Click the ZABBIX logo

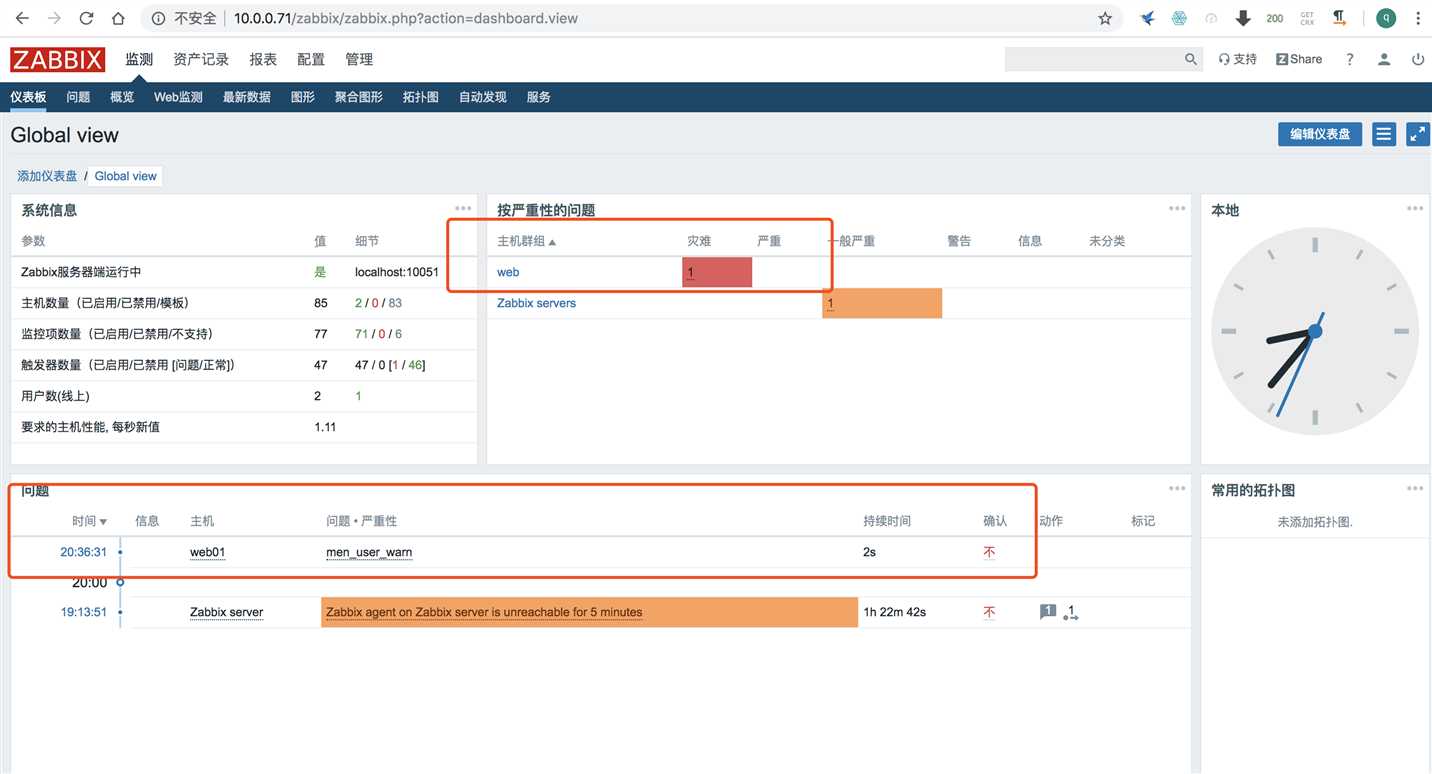(x=57, y=60)
